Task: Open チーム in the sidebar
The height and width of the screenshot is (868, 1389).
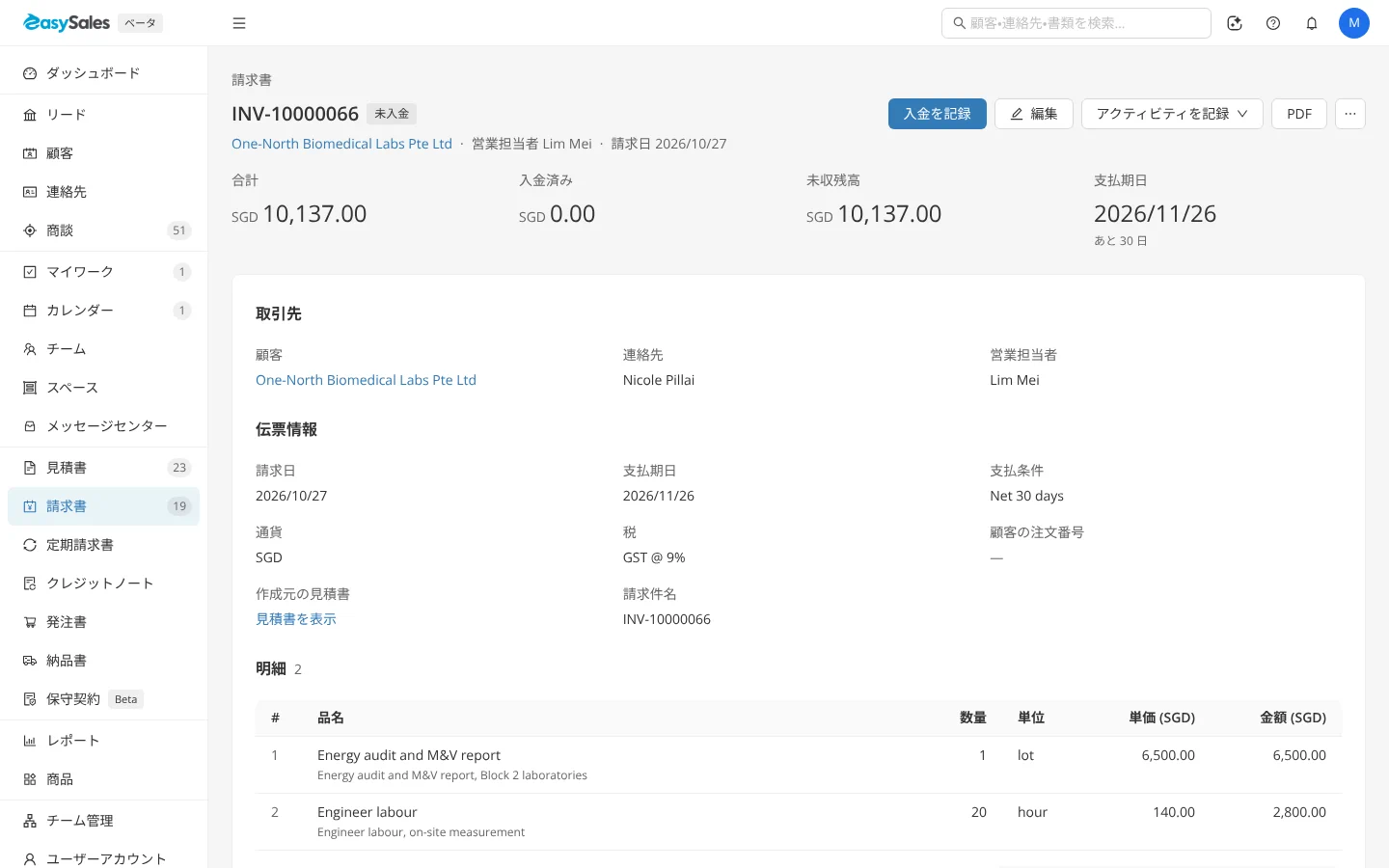Action: [x=103, y=349]
